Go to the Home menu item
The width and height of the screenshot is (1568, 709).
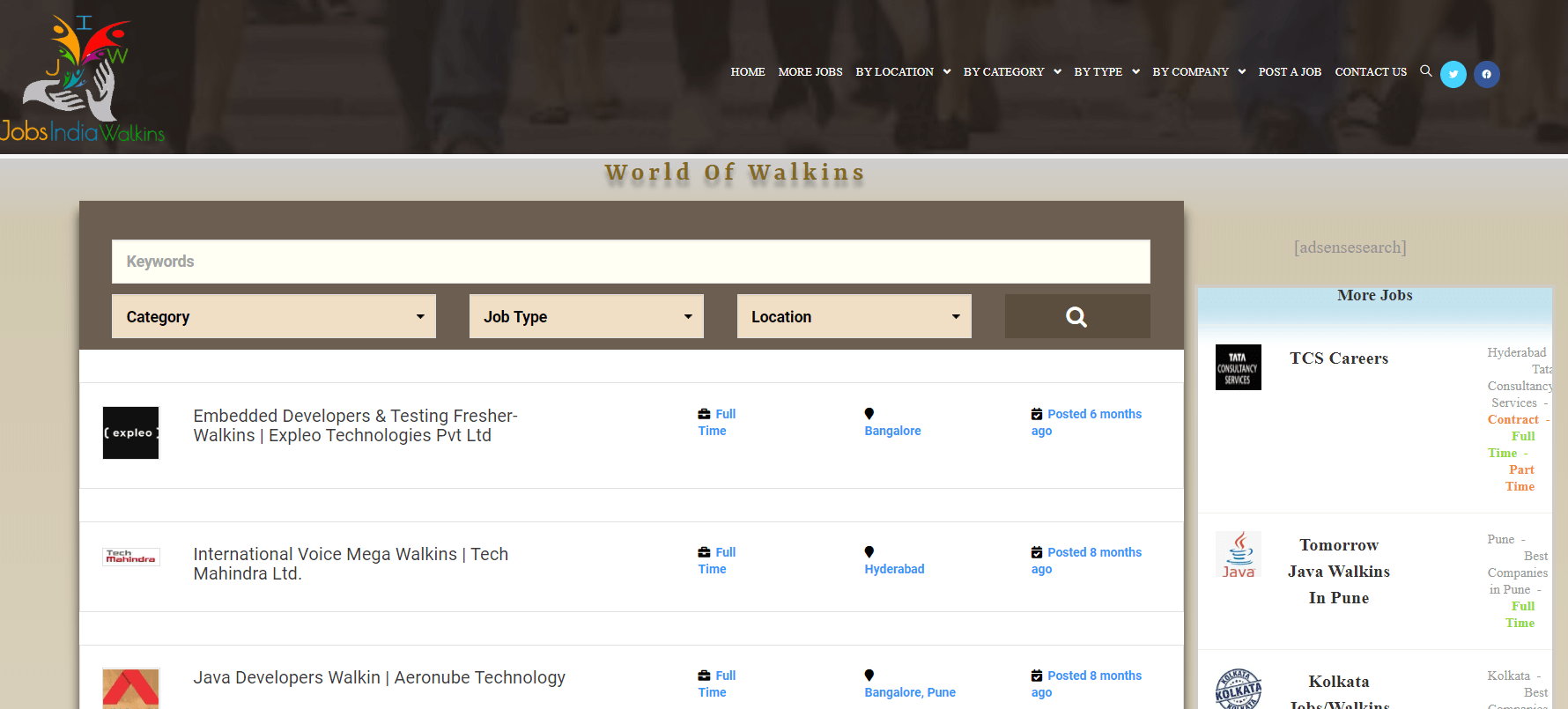(748, 72)
